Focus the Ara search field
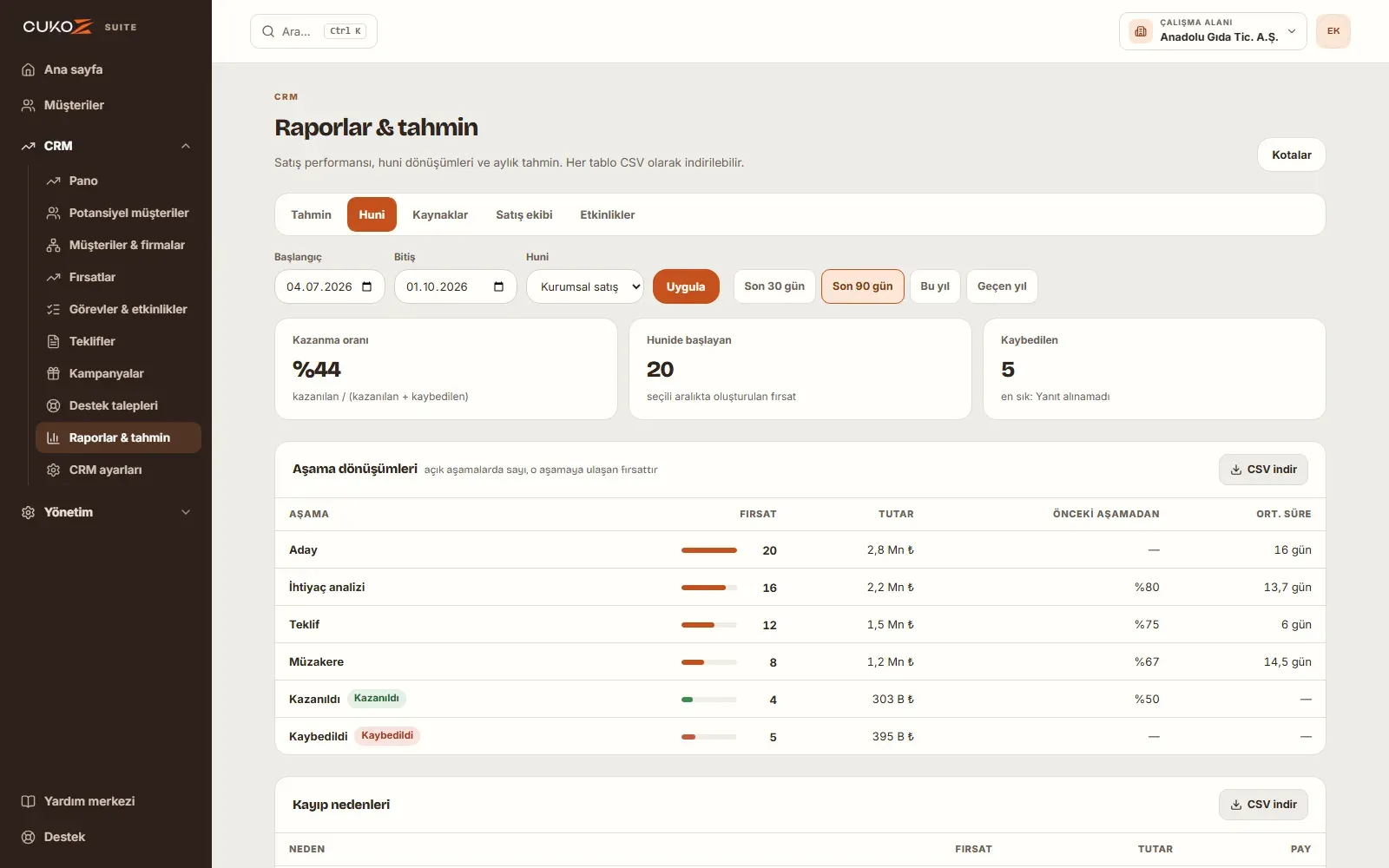Screen dimensions: 1389x868 click(313, 31)
